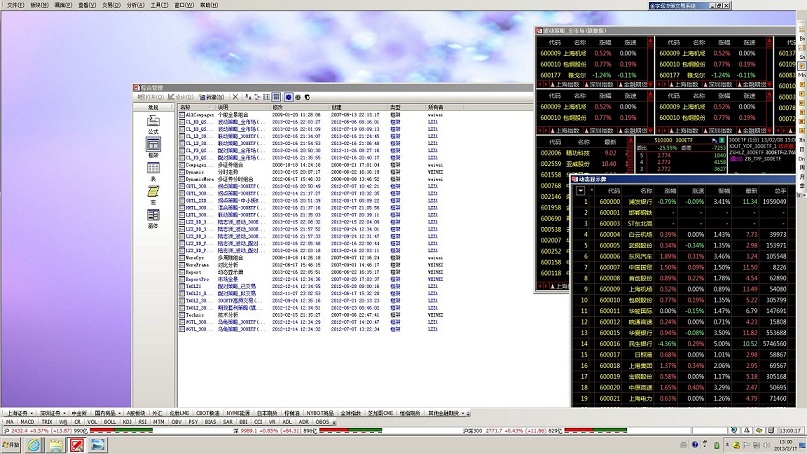Screen dimensions: 807x454
Task: Select the OBOS indicator tab
Action: coord(322,422)
